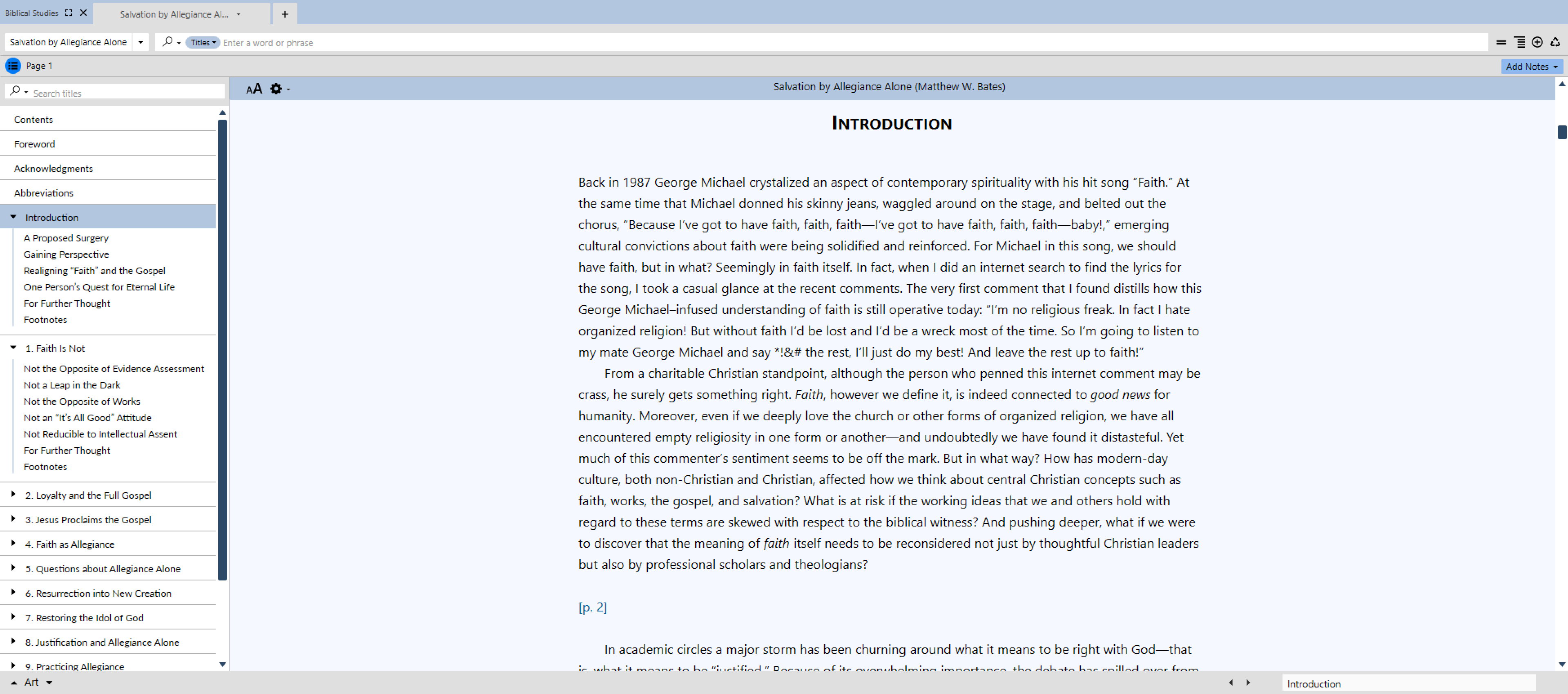1568x694 pixels.
Task: Click the Salvation by Allegiance Alone title box
Action: [x=68, y=42]
